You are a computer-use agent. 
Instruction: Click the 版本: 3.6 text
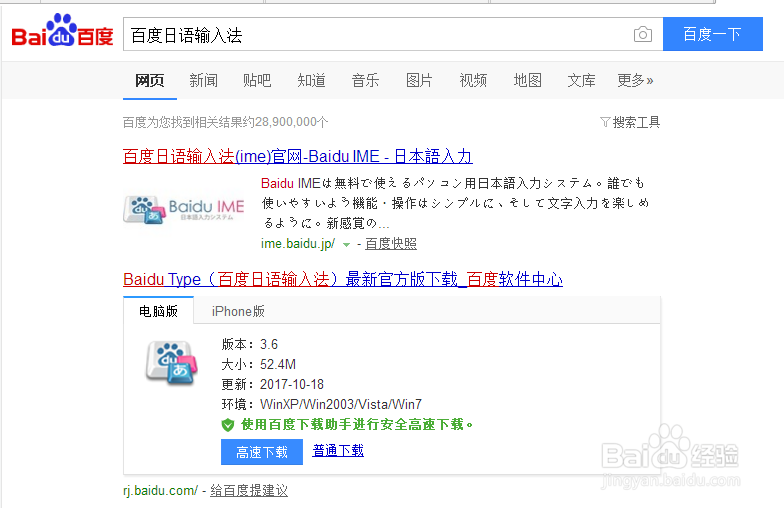click(x=250, y=344)
